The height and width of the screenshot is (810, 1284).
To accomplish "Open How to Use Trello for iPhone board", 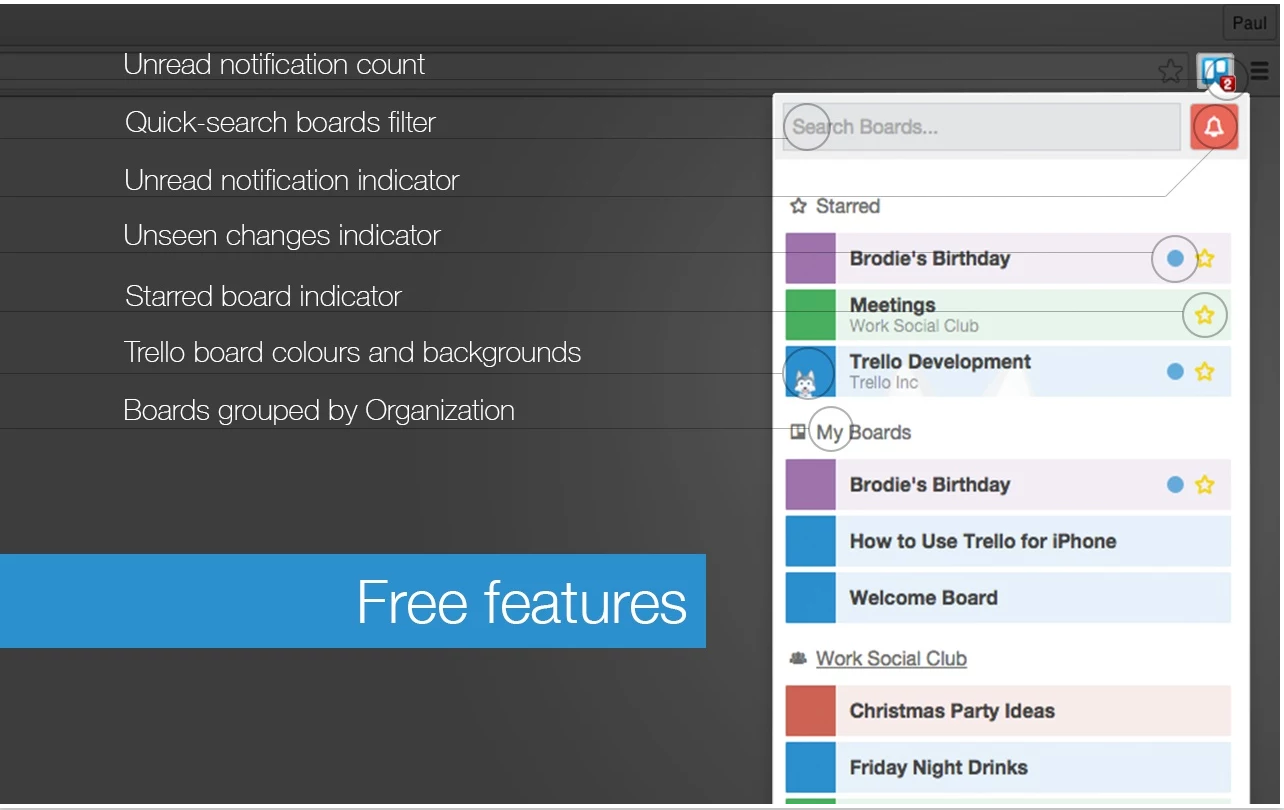I will (1008, 541).
